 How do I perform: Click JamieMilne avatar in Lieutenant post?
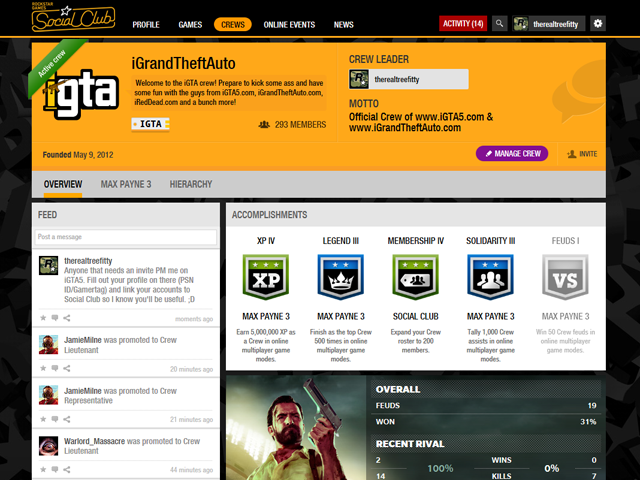pyautogui.click(x=48, y=344)
